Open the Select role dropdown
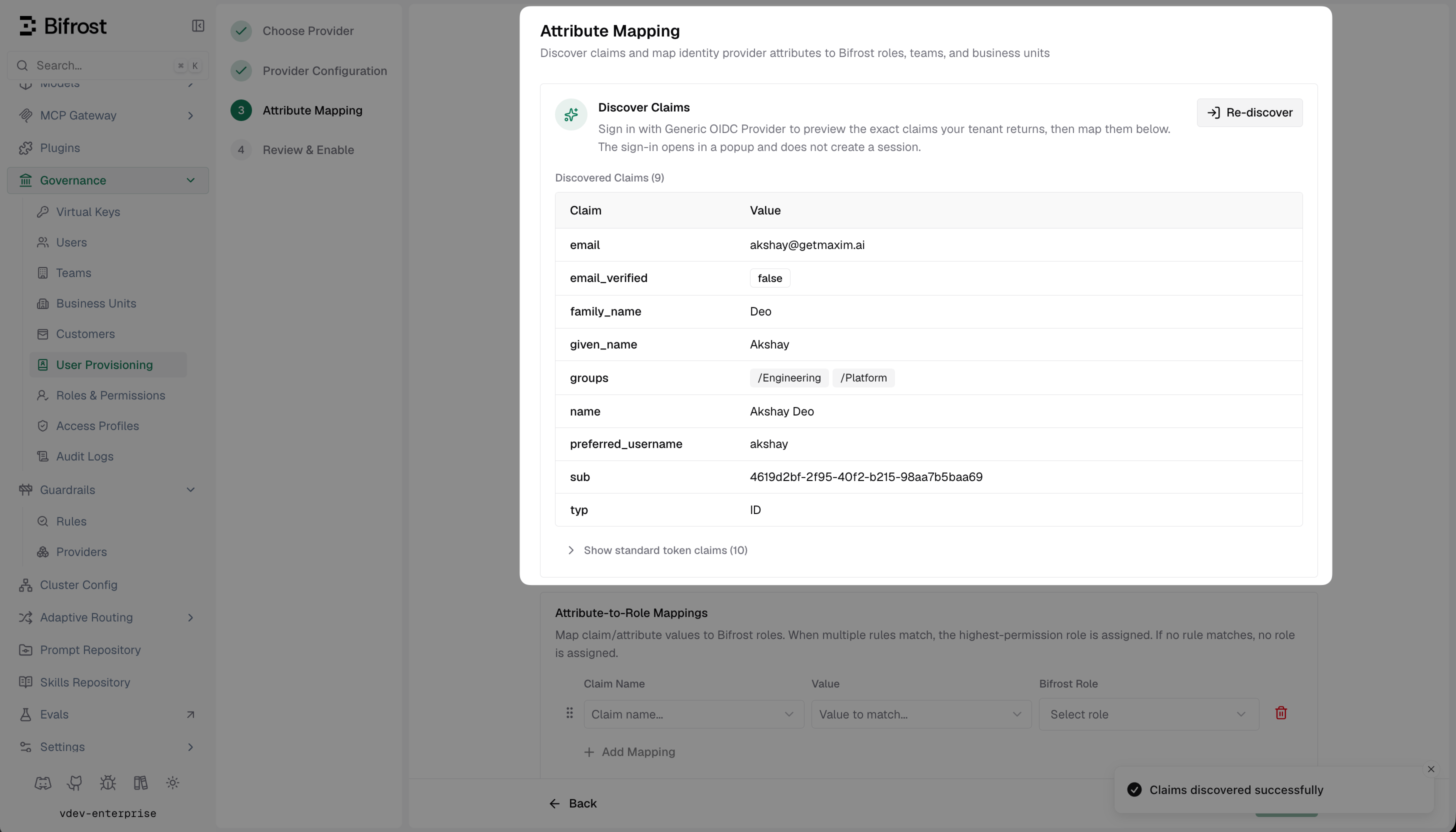 pos(1148,714)
